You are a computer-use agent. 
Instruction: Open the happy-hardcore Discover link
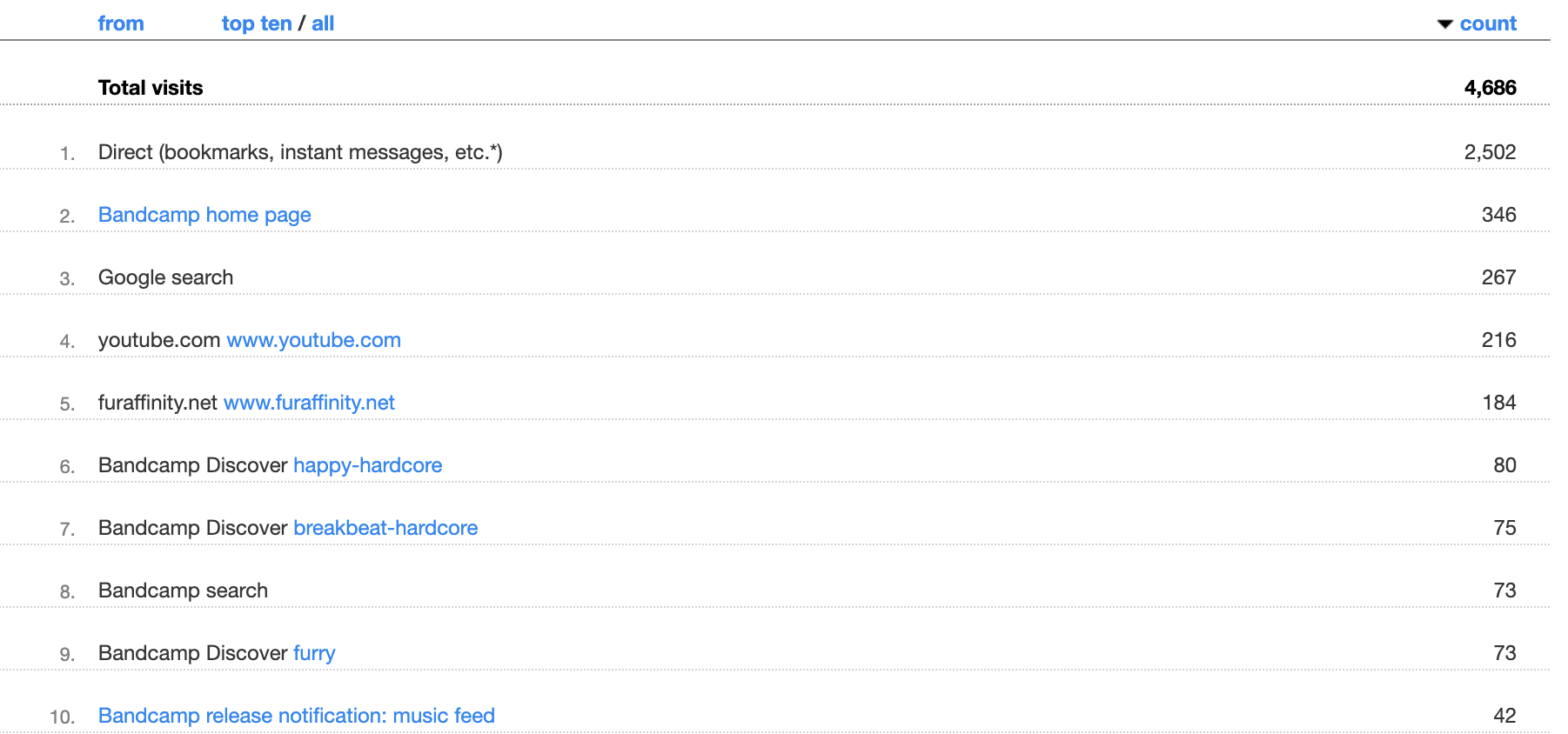click(368, 465)
